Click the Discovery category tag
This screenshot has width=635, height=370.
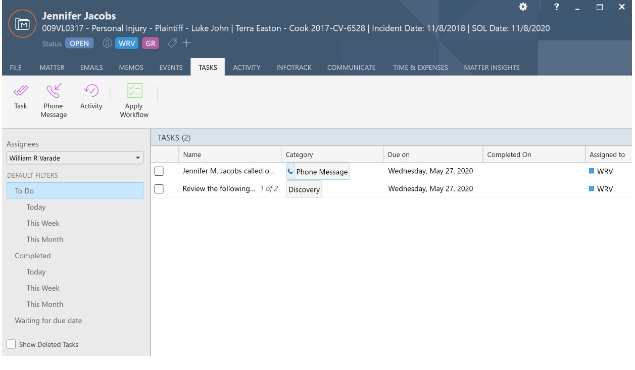[x=304, y=189]
